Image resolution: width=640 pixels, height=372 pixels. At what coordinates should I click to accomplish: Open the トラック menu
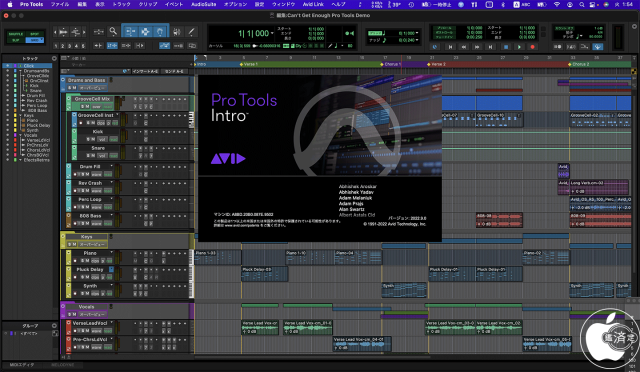(121, 4)
